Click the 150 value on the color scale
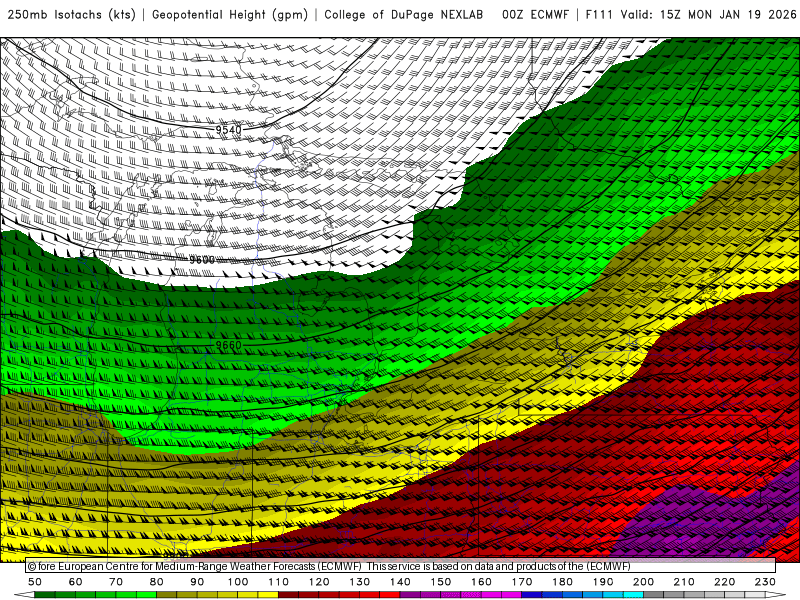This screenshot has width=800, height=600. click(441, 582)
